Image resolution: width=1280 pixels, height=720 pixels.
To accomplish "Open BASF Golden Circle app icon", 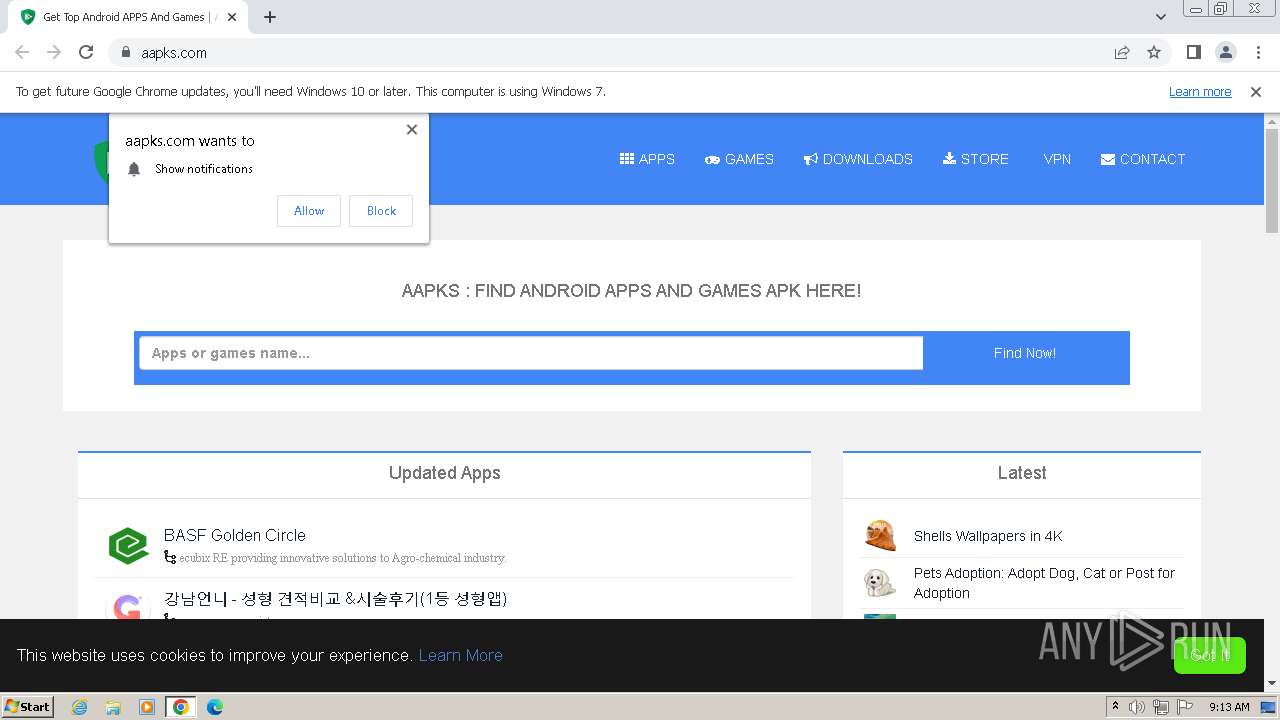I will click(128, 546).
